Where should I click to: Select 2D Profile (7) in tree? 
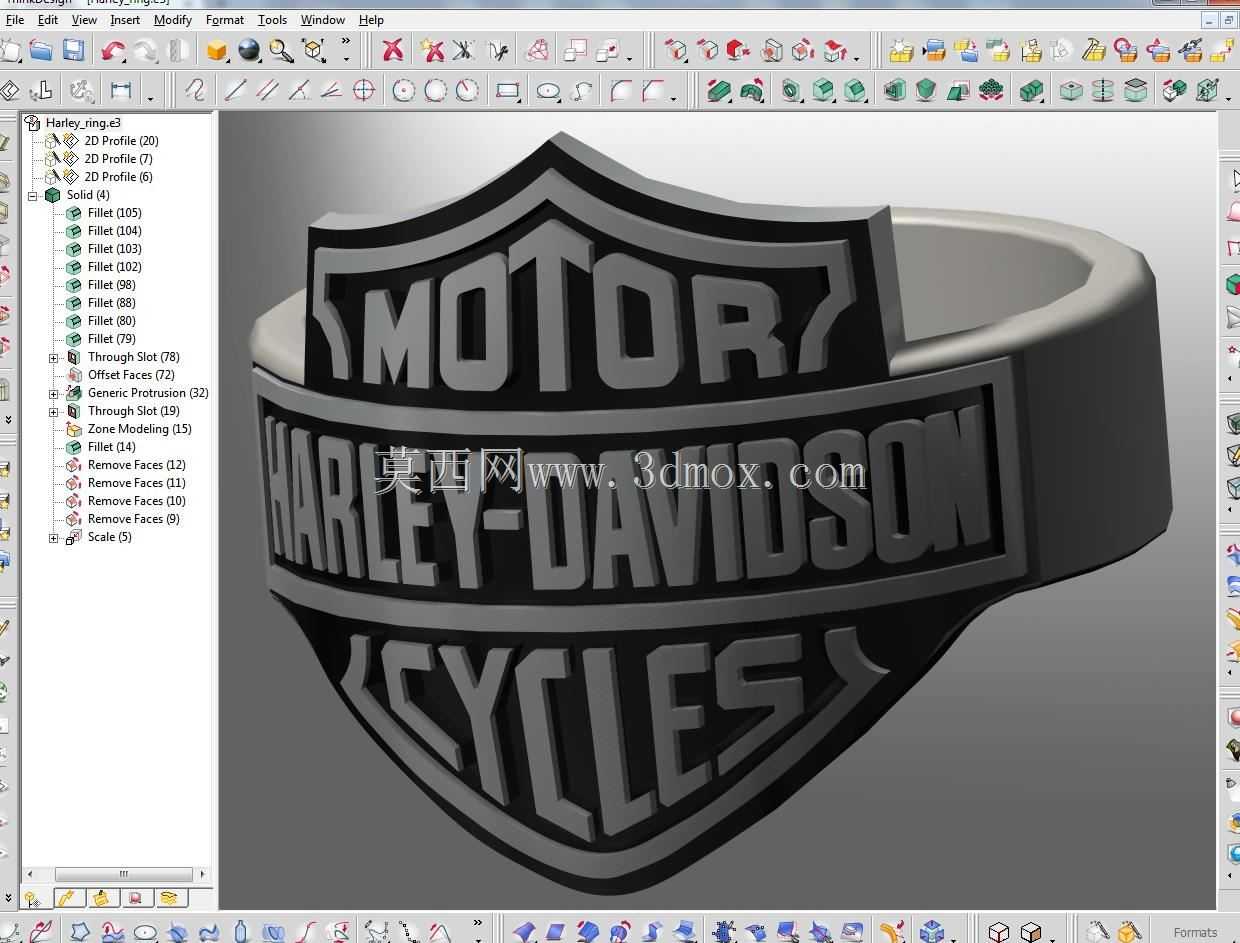(x=118, y=159)
